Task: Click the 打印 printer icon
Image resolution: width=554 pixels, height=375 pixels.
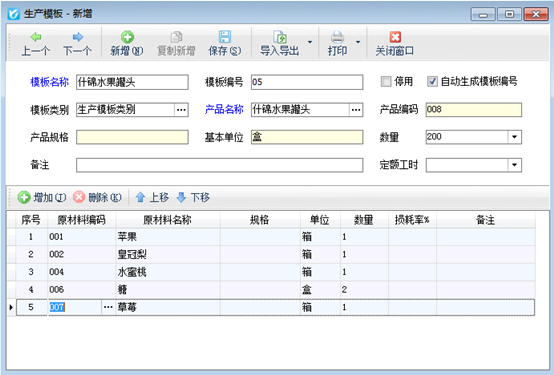Action: click(x=337, y=37)
